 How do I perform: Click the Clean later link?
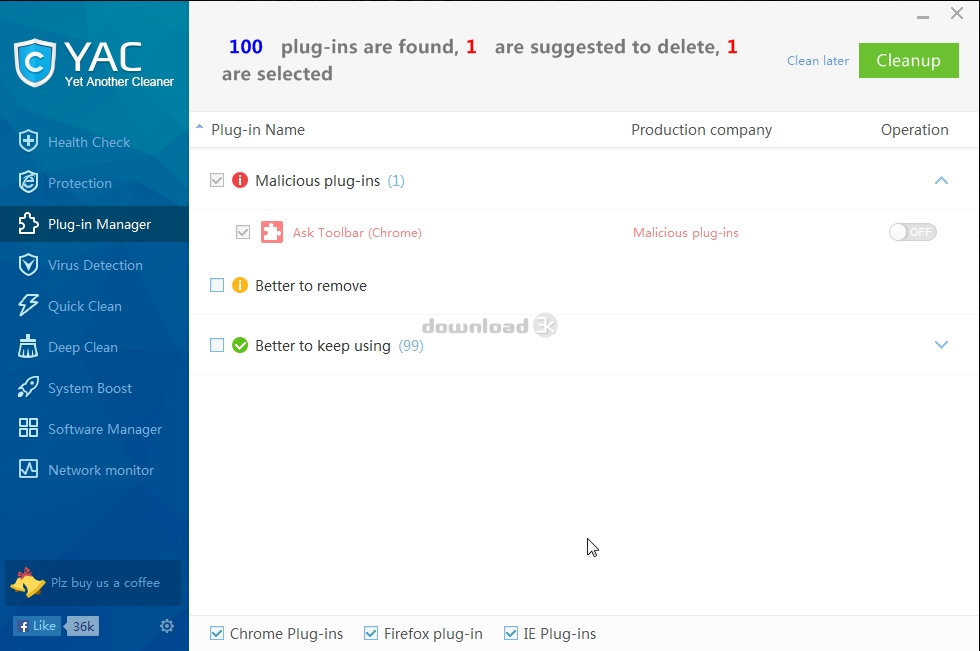[x=818, y=61]
